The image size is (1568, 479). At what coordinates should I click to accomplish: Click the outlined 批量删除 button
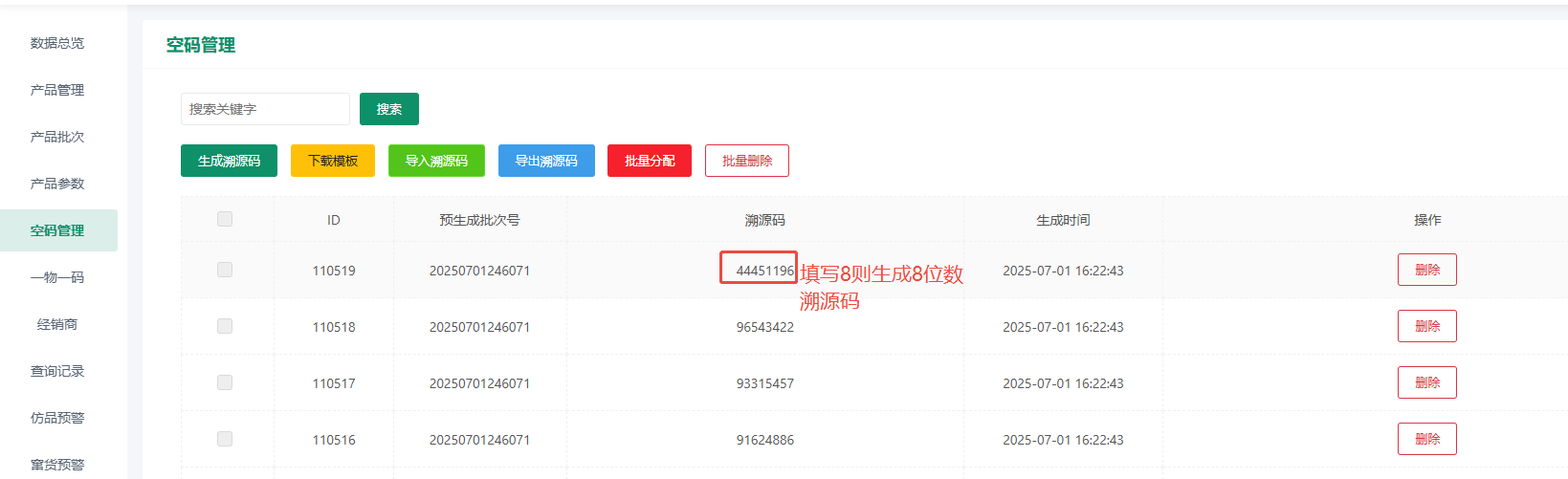tap(746, 161)
